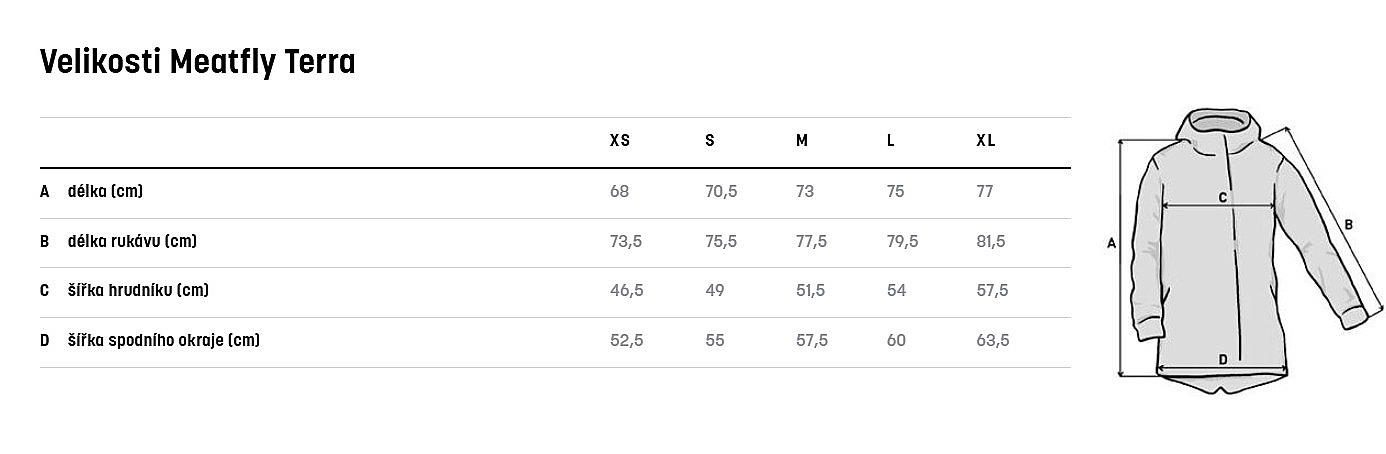This screenshot has height=454, width=1386.
Task: Click the B sleeve marker on jacket diagram
Action: coord(1348,225)
